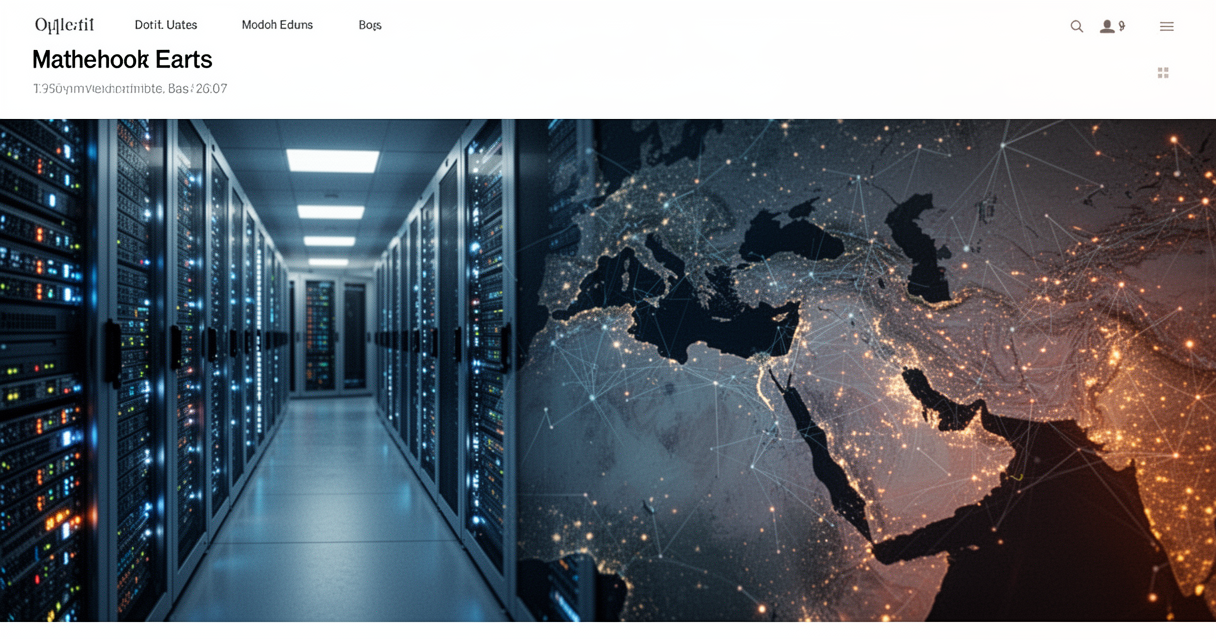Click the user account profile icon
This screenshot has height=640, width=1216.
pos(1107,27)
